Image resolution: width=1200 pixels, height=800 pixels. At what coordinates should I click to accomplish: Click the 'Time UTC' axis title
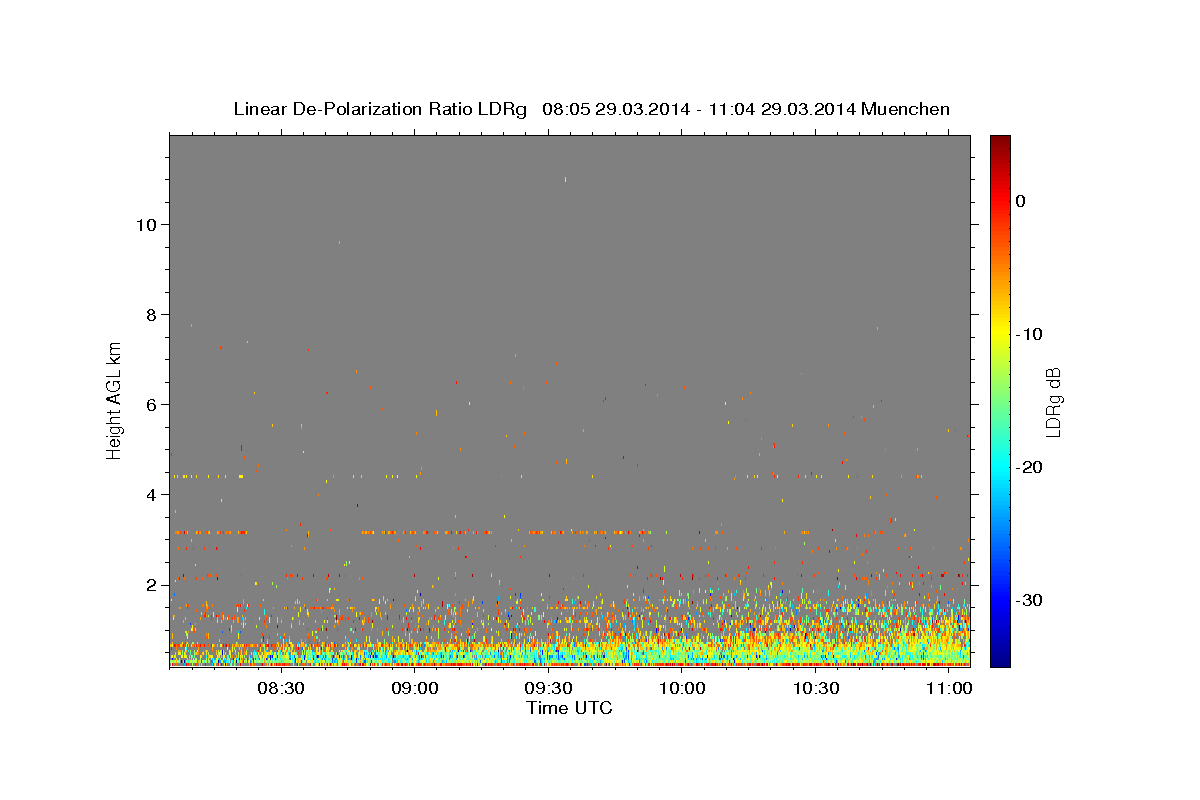tap(569, 708)
